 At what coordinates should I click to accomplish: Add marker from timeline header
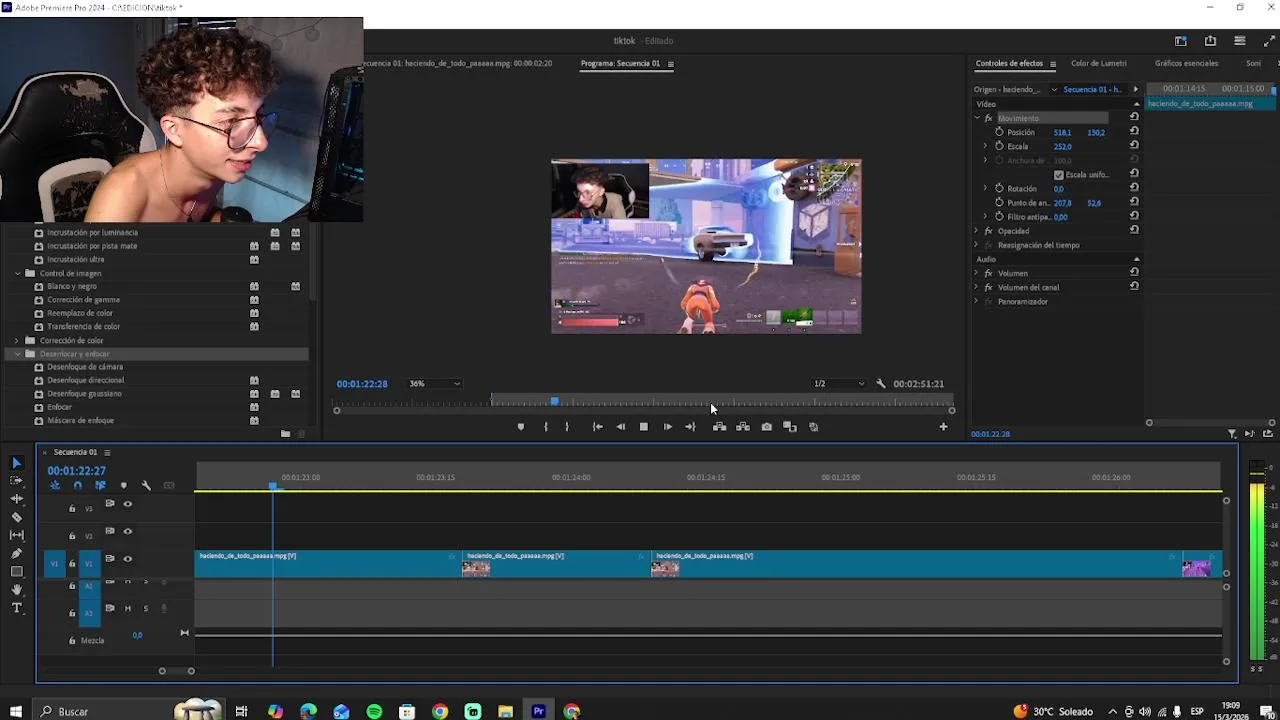coord(124,486)
